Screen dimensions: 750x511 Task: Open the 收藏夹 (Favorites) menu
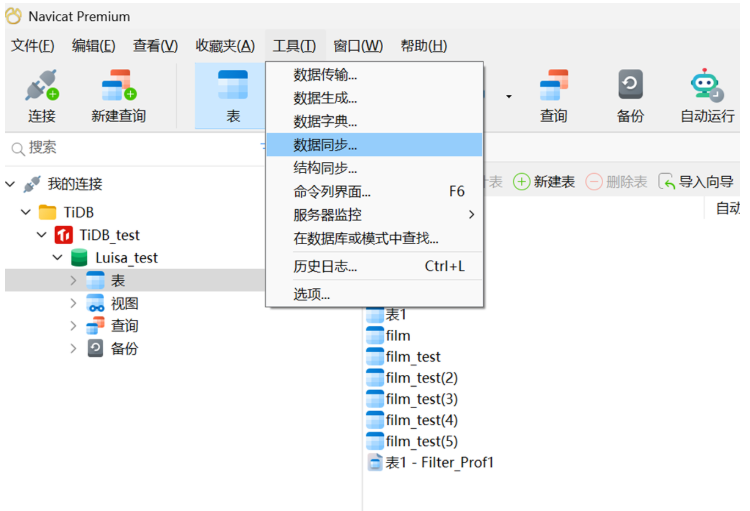[x=225, y=46]
